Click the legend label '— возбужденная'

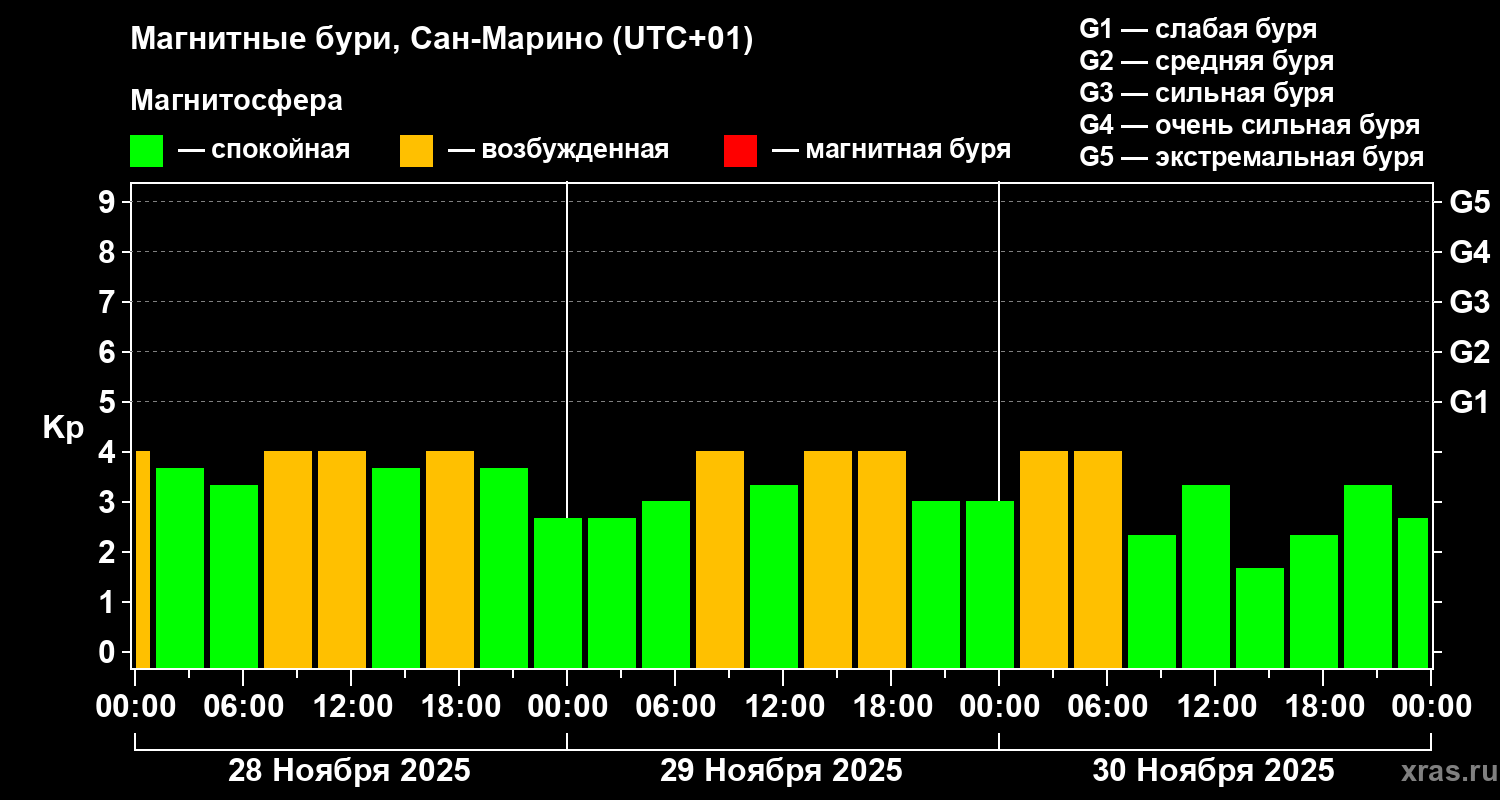point(558,150)
